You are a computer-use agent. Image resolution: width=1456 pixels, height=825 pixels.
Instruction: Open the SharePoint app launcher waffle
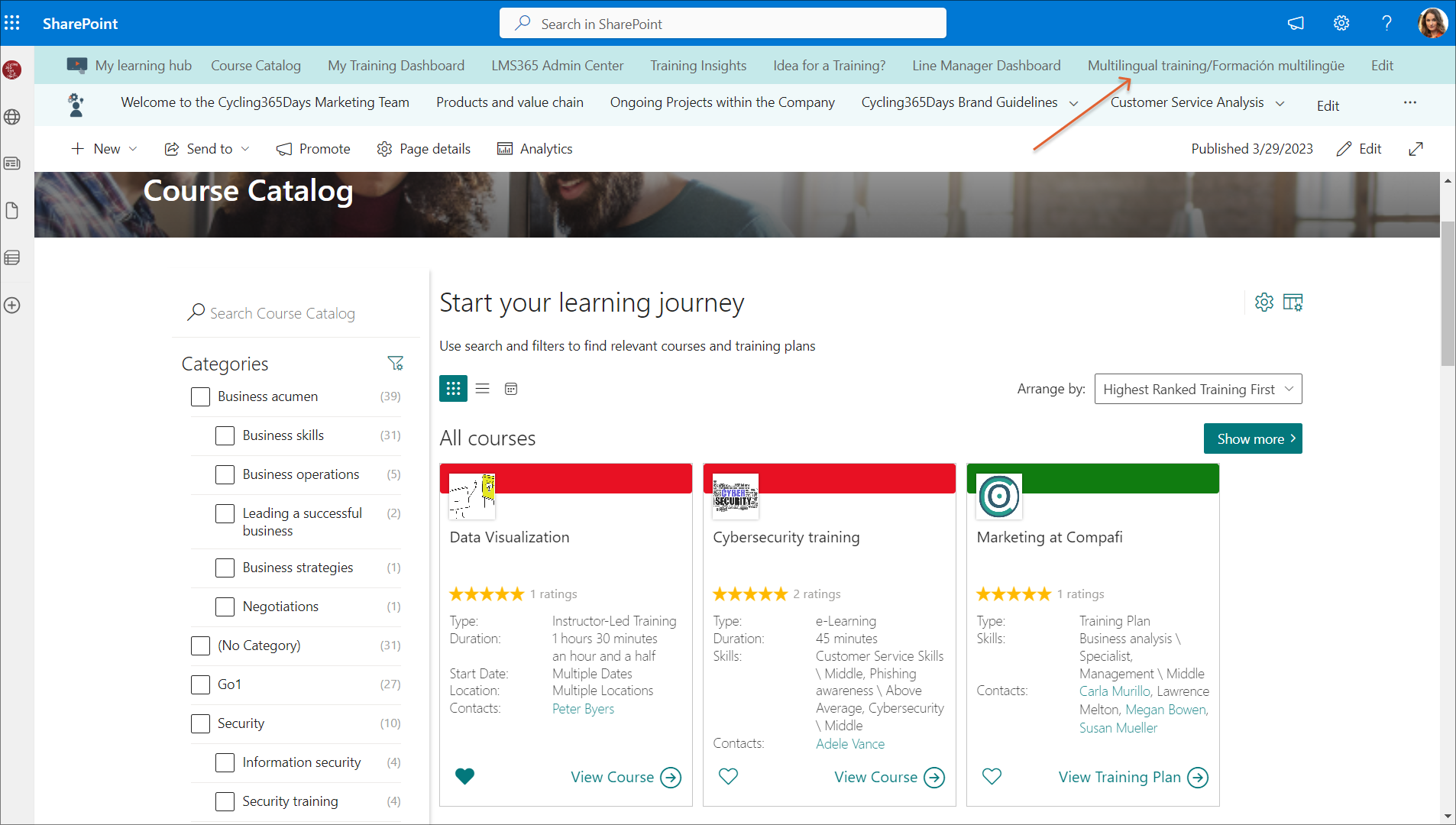pyautogui.click(x=12, y=23)
